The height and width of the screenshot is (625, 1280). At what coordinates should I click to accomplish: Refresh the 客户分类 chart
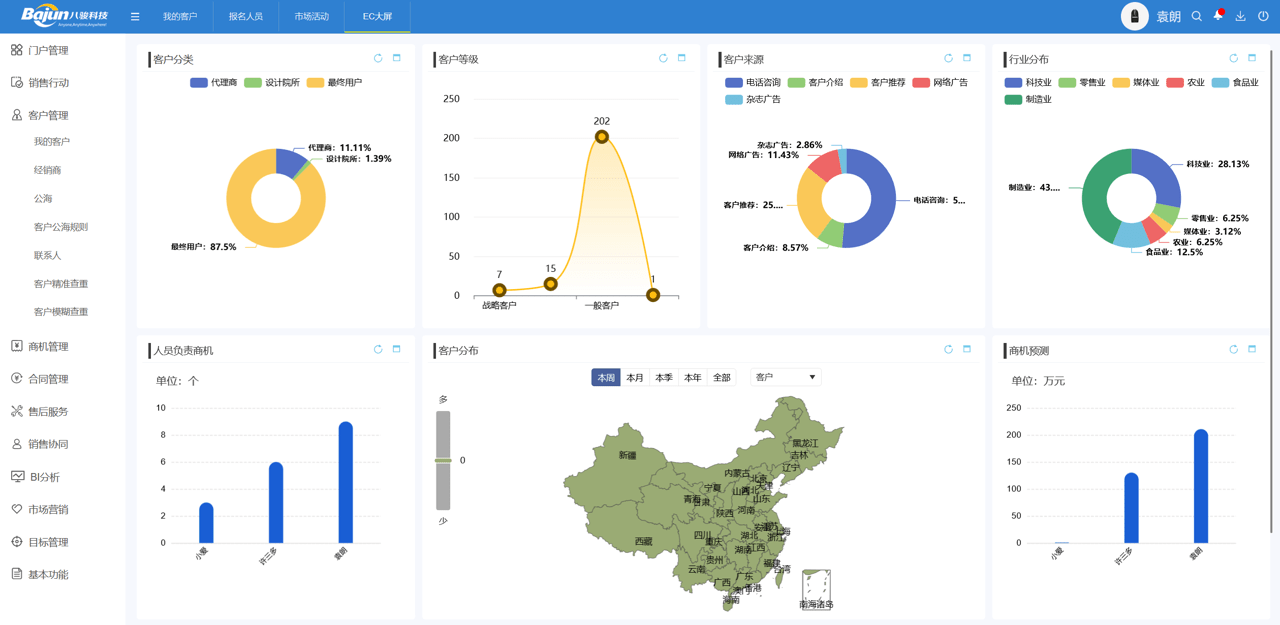pos(378,59)
